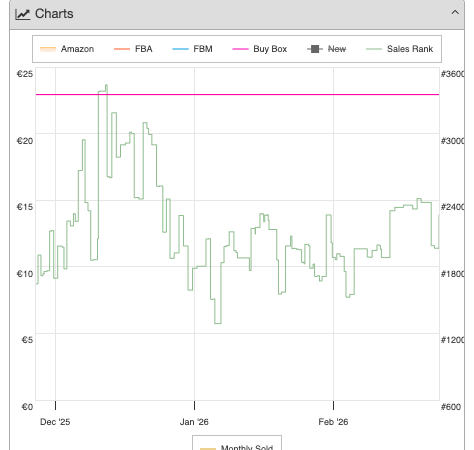Screen dimensions: 474x450
Task: Click the gray square New legend marker
Action: 315,49
